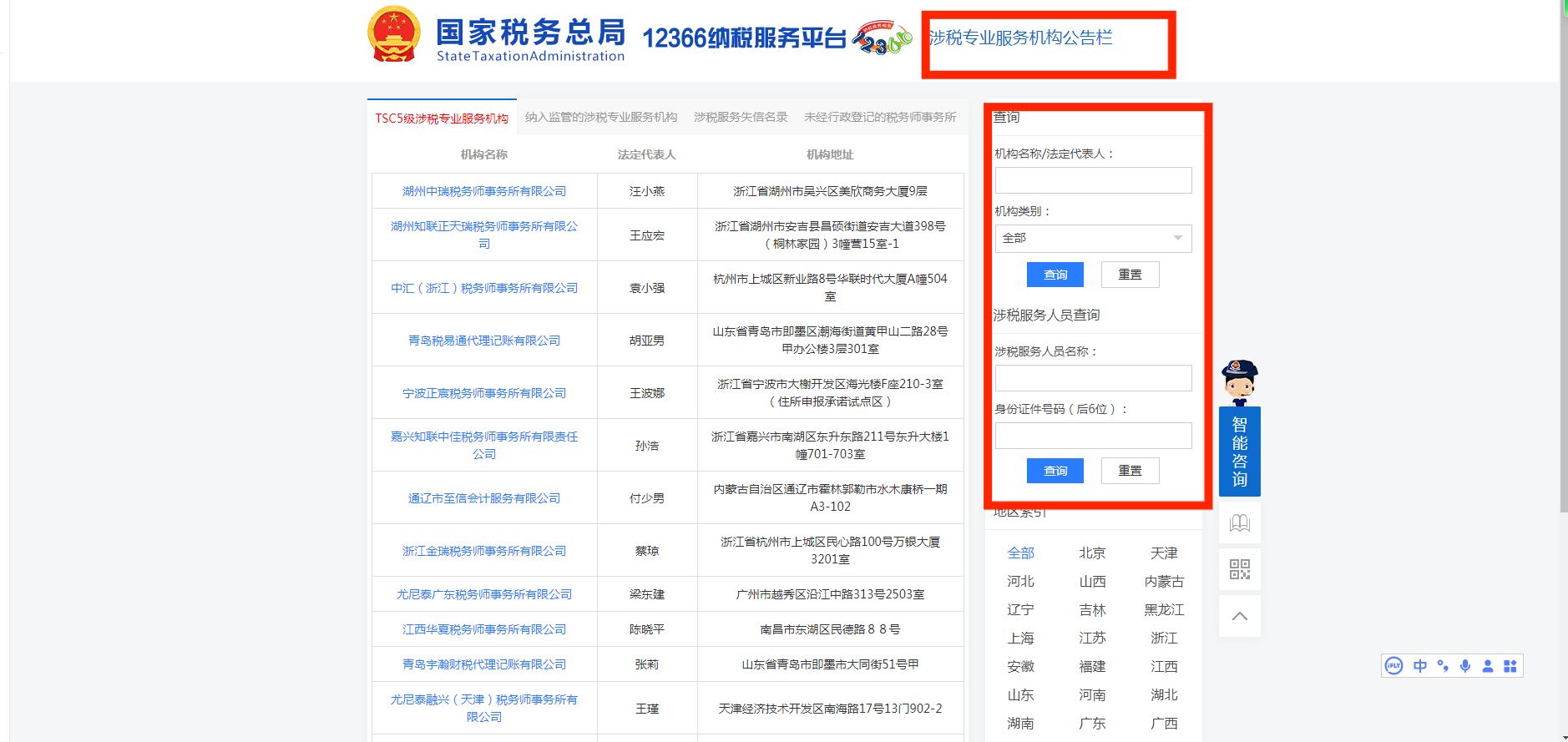Open 江西华夏税务师事务所有限公司 link

[484, 629]
